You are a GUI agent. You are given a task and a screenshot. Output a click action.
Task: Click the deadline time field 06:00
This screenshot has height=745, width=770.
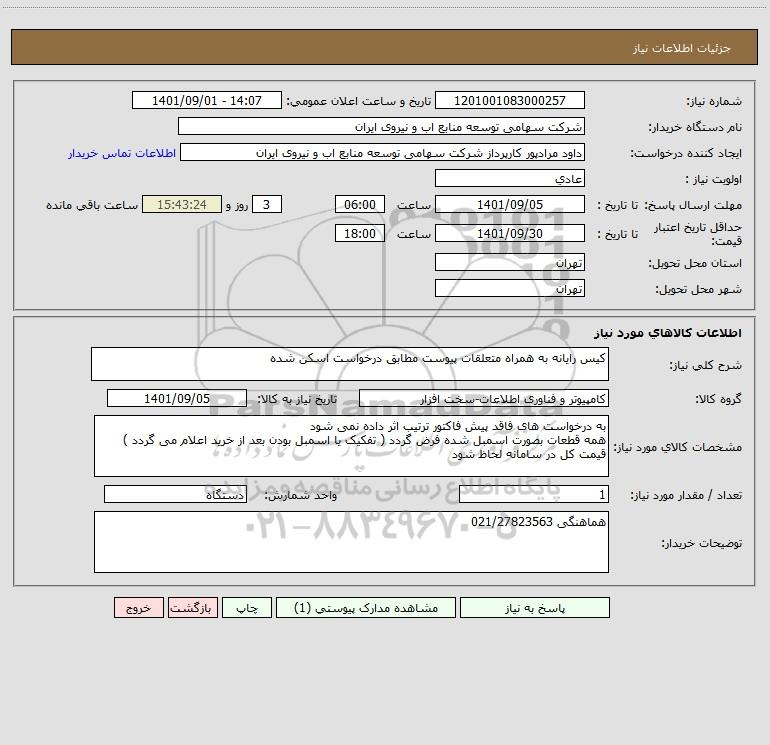tap(359, 204)
